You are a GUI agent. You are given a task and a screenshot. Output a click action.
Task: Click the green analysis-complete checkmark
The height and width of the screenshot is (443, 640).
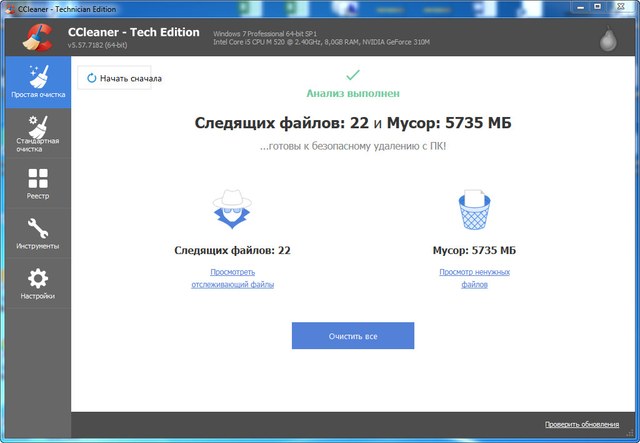pos(352,75)
